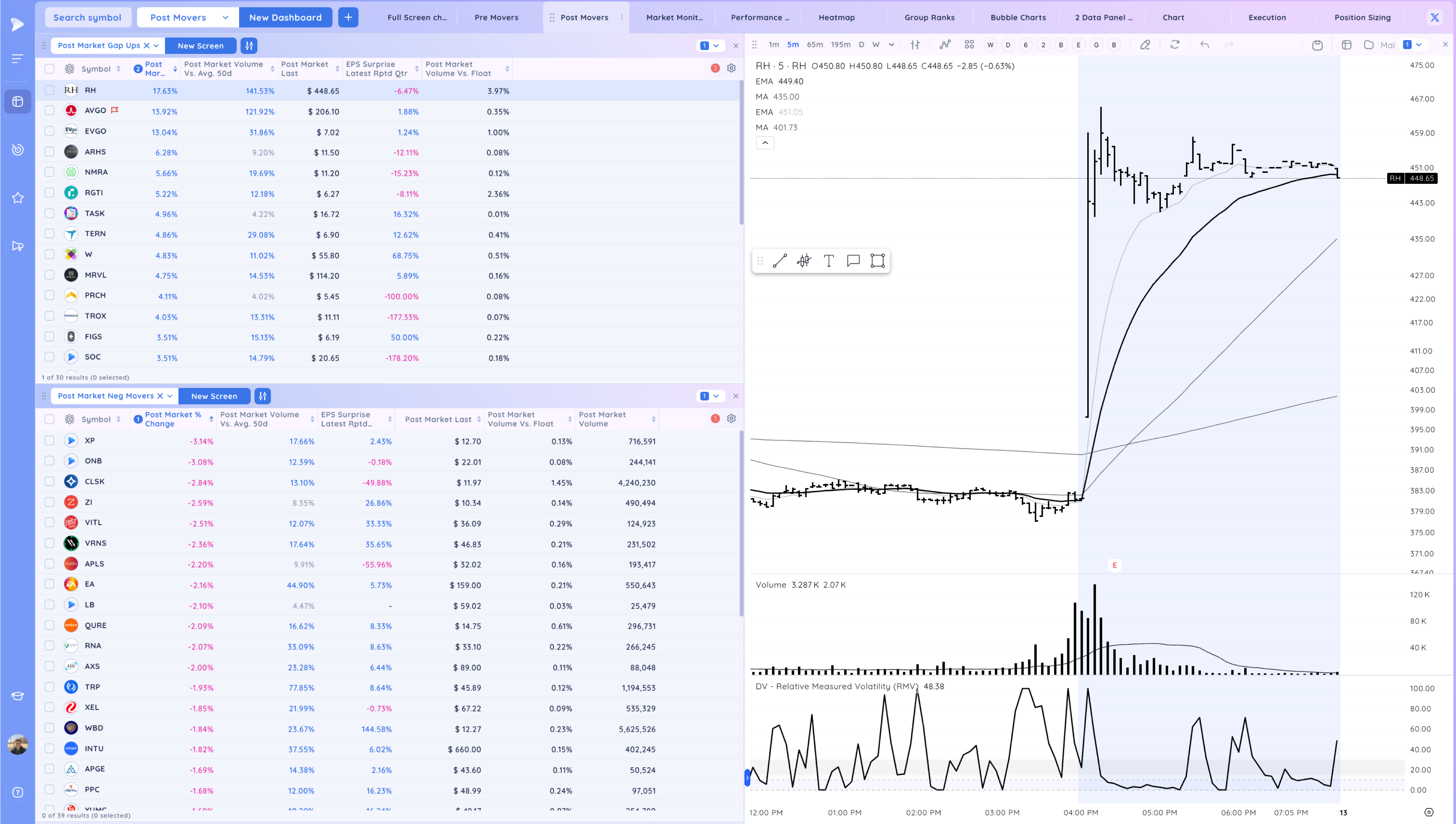Switch to the Heatmap tab

(836, 17)
